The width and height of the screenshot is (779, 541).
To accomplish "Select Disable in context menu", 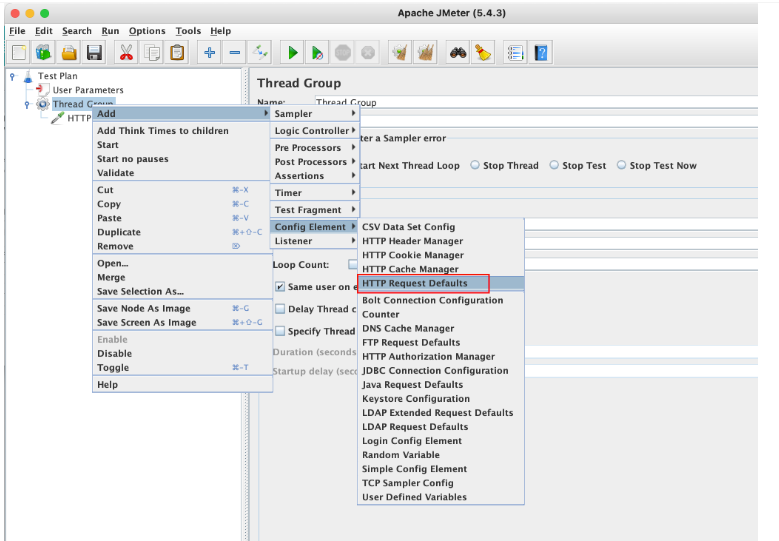I will pos(181,354).
